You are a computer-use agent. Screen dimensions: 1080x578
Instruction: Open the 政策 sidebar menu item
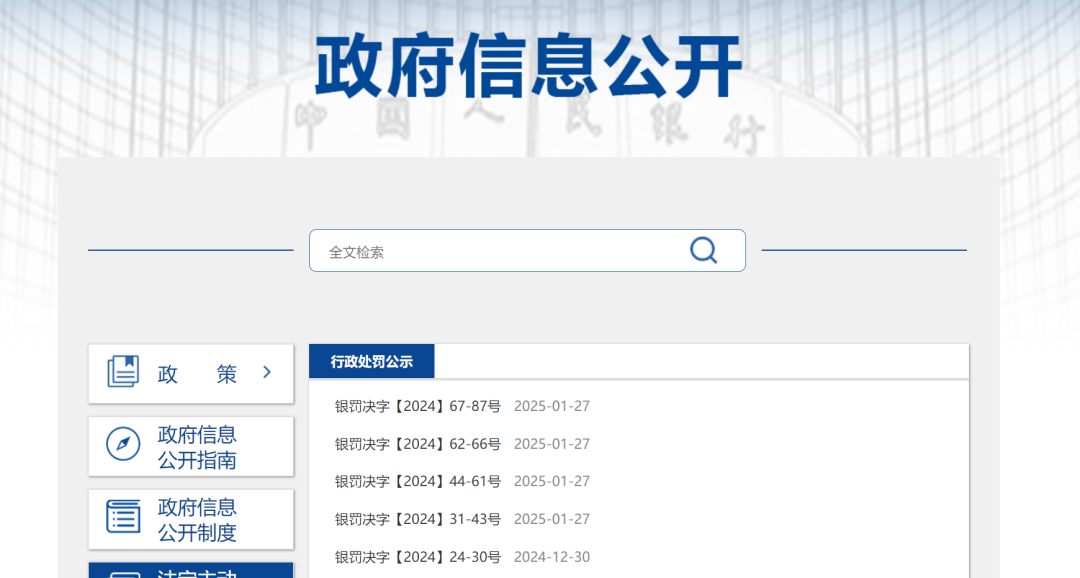tap(191, 373)
